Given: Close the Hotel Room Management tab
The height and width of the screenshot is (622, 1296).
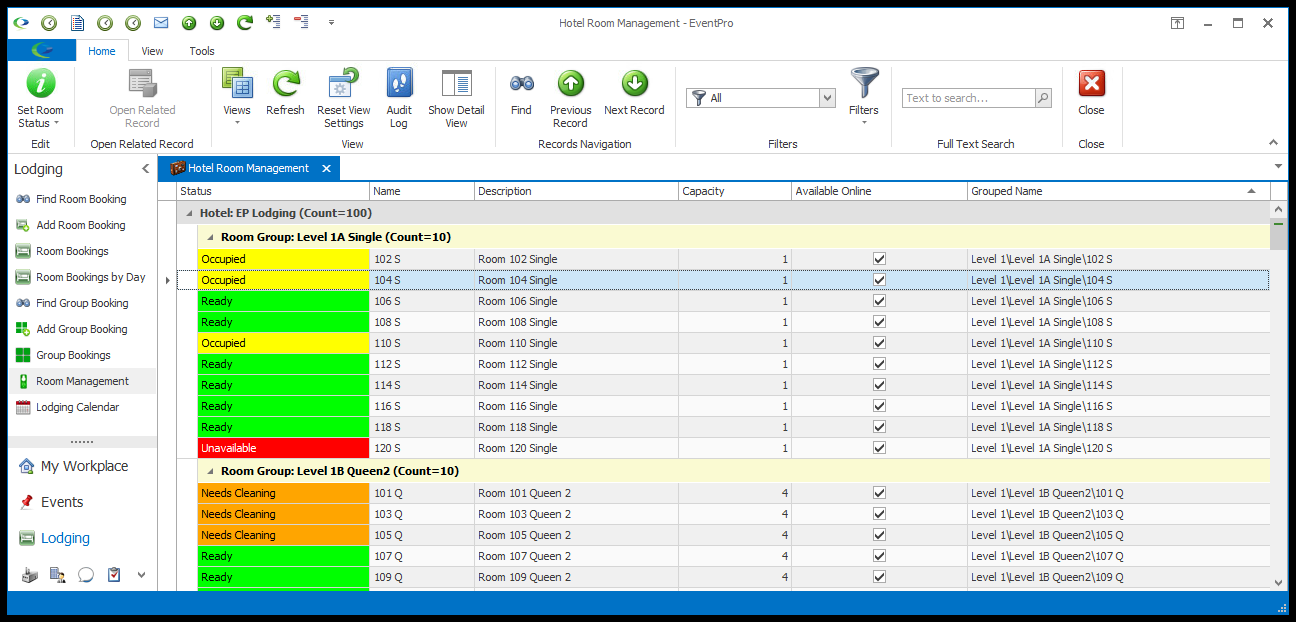Looking at the screenshot, I should (326, 169).
